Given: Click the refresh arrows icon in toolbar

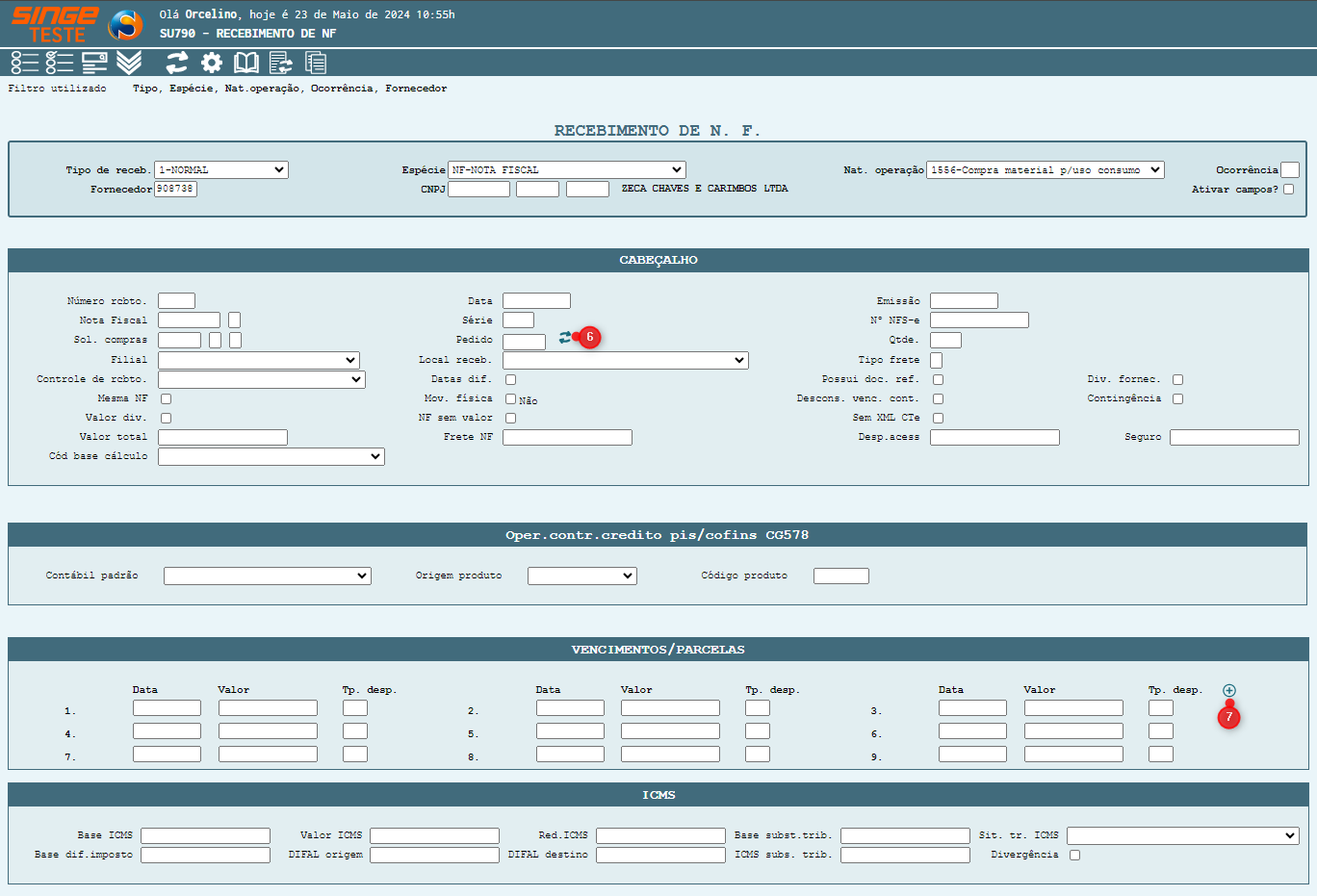Looking at the screenshot, I should [177, 63].
